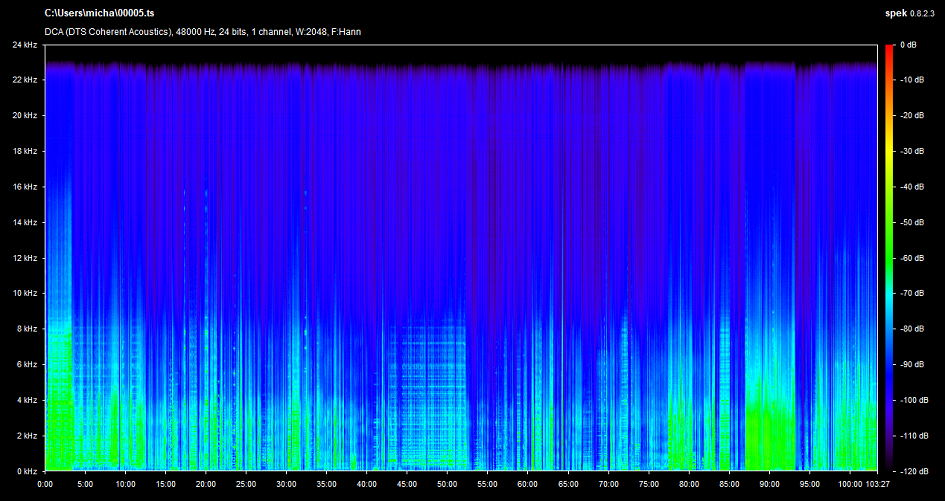Click the -120 dB scale label
The image size is (945, 501).
tap(912, 470)
